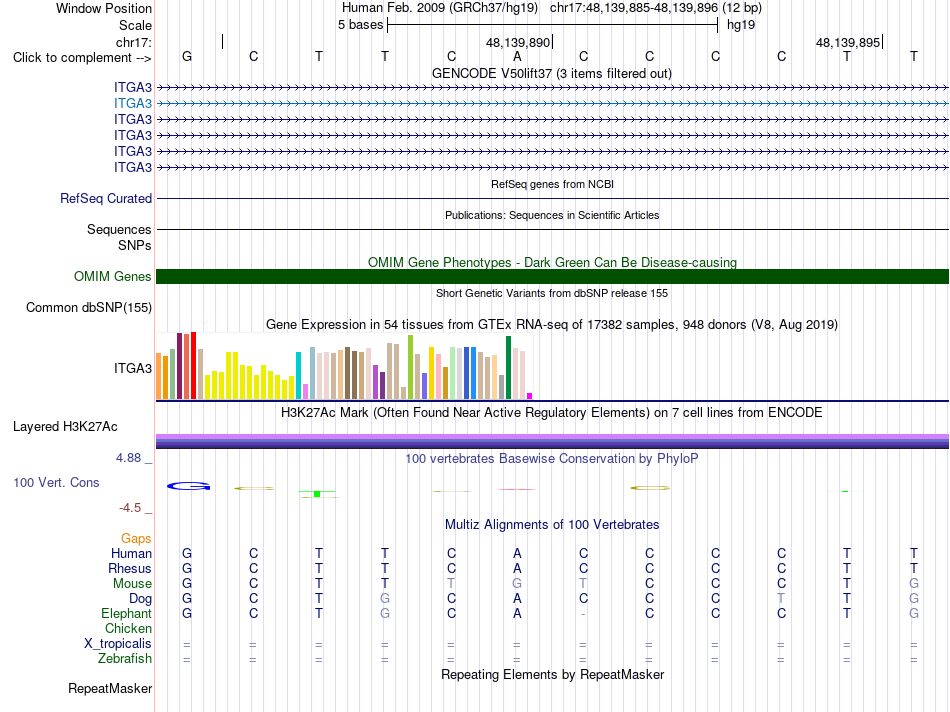The image size is (950, 712).
Task: Click the RepeatMasker track label
Action: pyautogui.click(x=110, y=688)
